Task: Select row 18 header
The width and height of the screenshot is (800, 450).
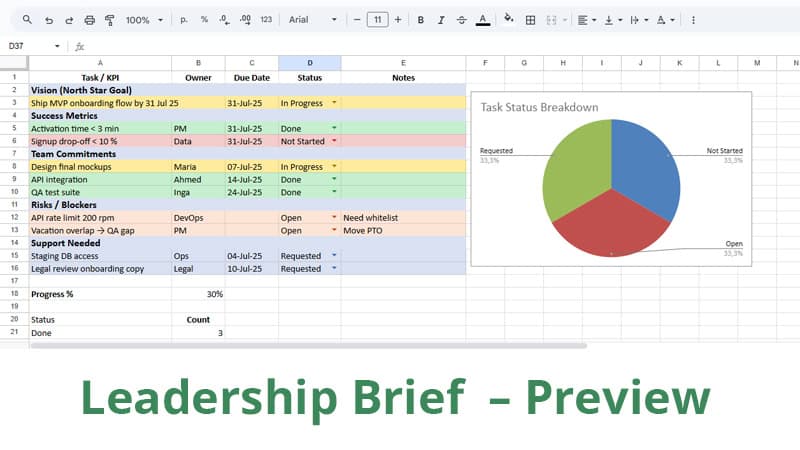Action: [14, 294]
